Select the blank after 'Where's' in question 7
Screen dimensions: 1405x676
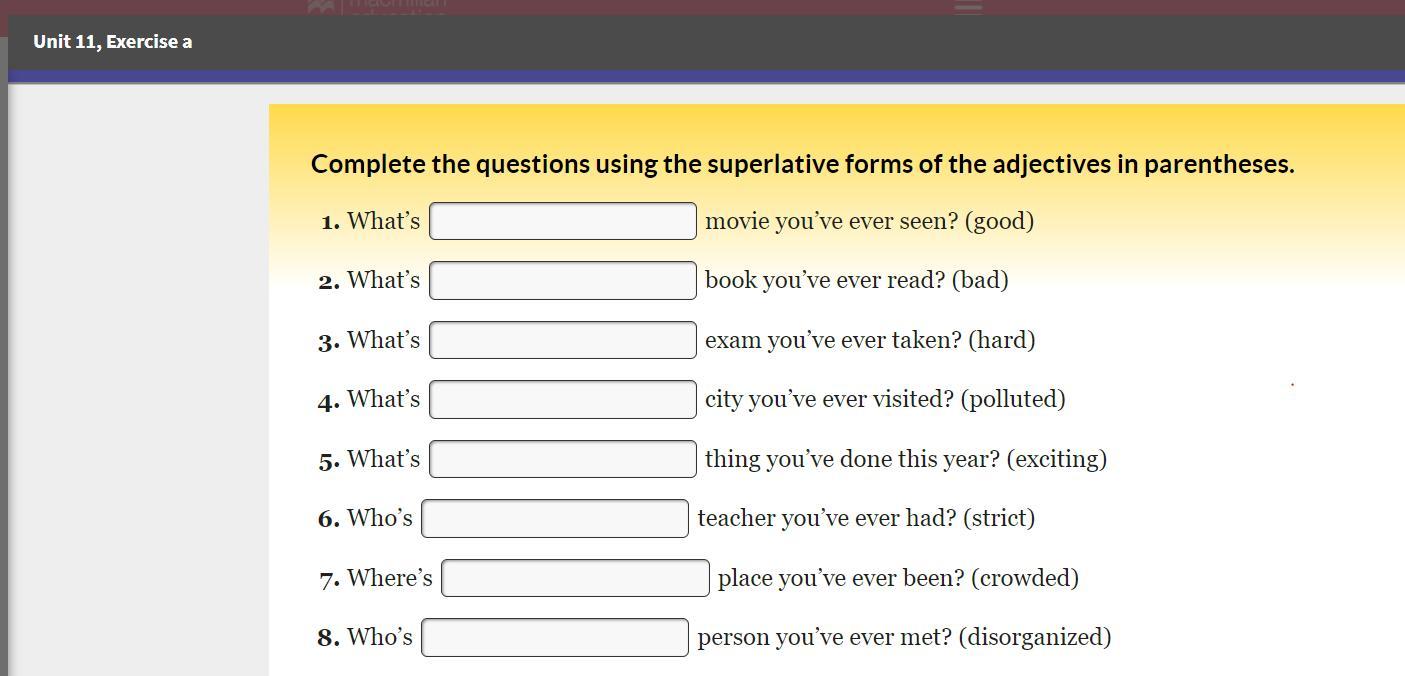[x=575, y=578]
